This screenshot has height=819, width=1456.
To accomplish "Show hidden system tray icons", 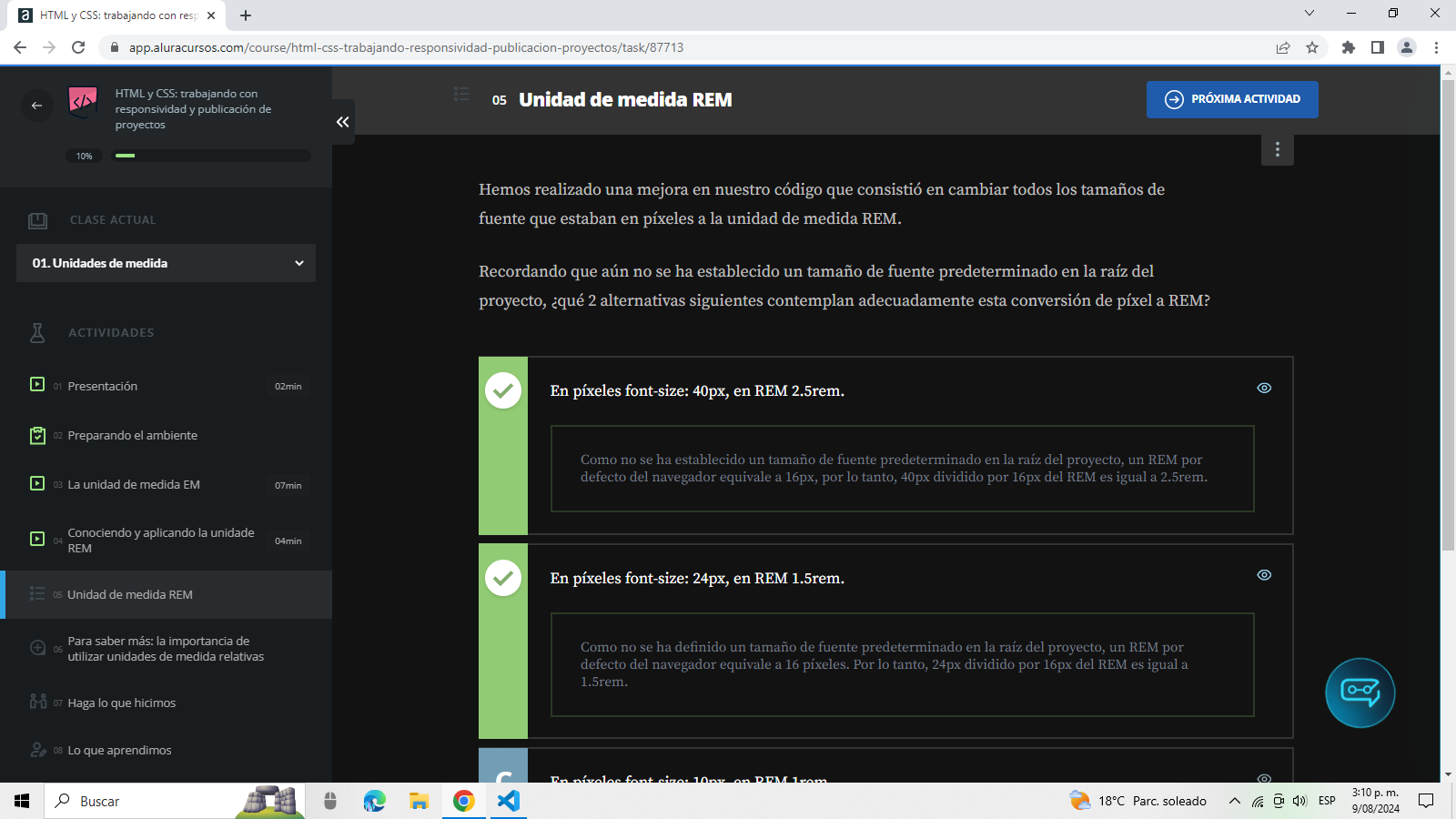I will point(1234,801).
